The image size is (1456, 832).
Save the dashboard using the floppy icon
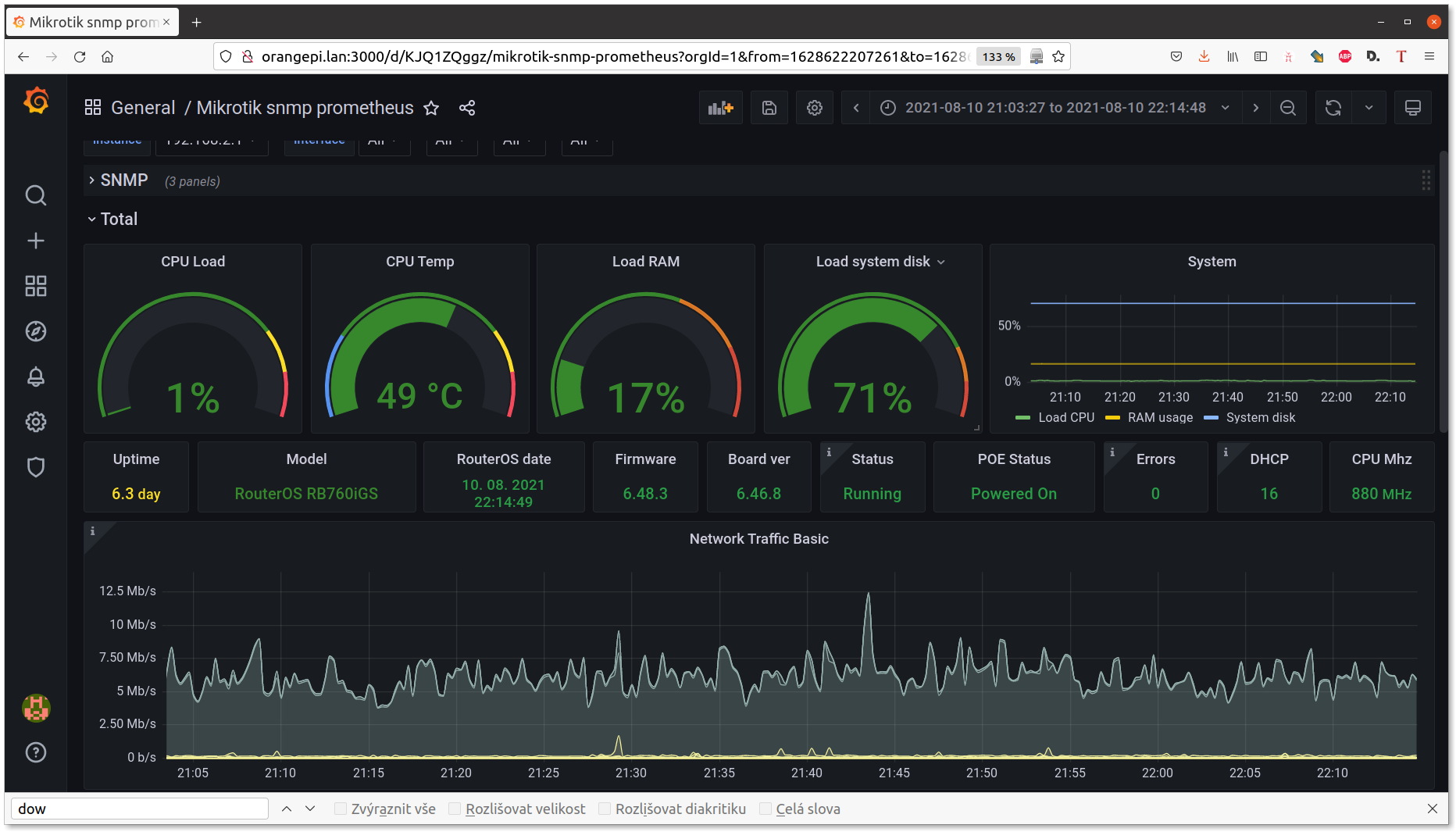point(769,108)
